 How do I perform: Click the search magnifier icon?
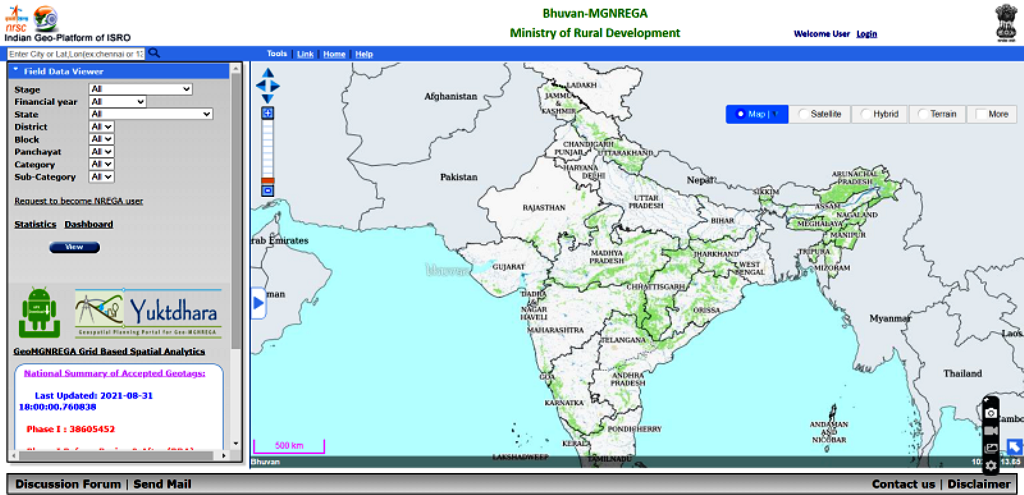pyautogui.click(x=154, y=54)
